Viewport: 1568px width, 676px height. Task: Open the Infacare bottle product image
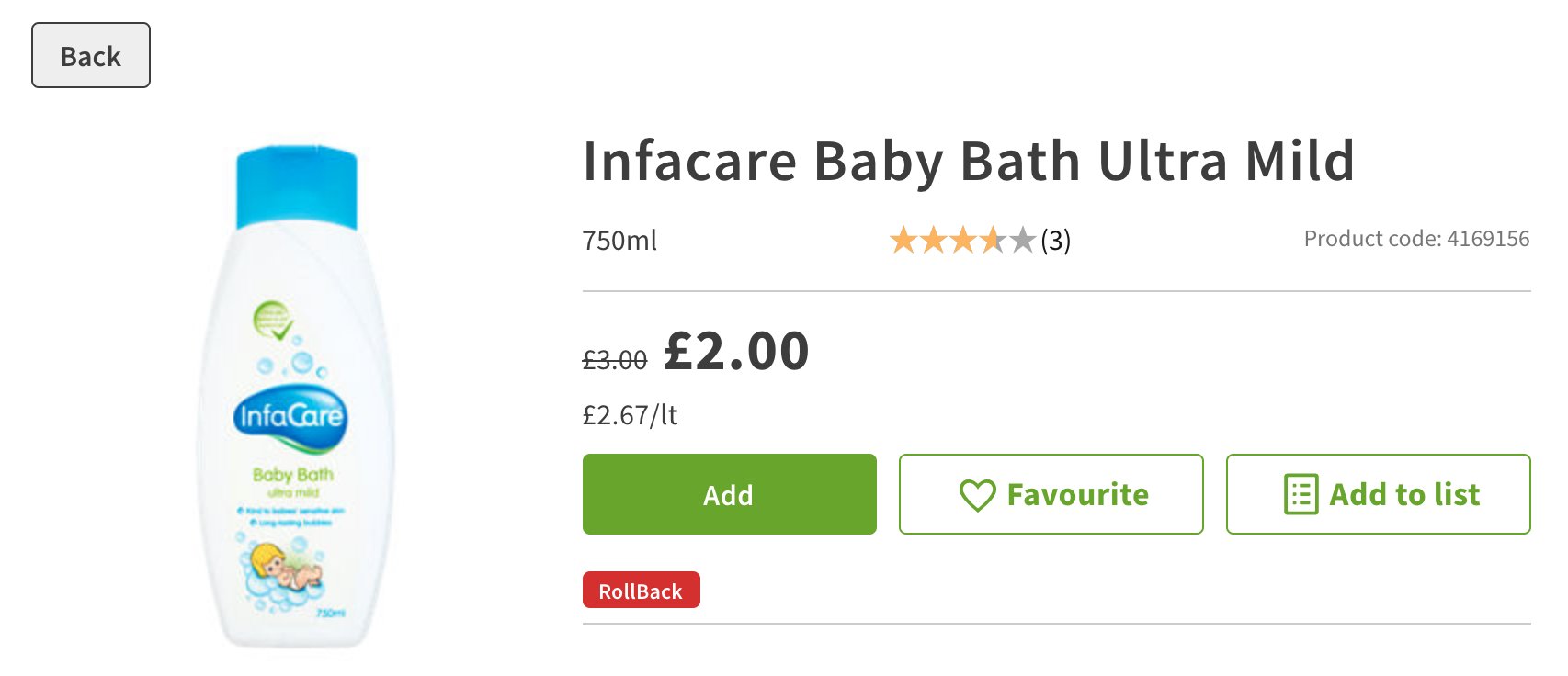(294, 397)
